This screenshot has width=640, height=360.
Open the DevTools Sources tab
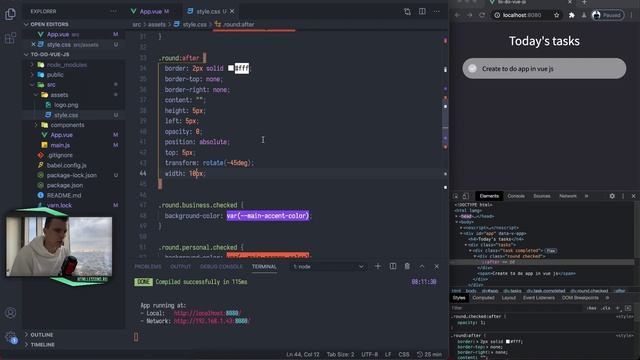[x=542, y=196]
